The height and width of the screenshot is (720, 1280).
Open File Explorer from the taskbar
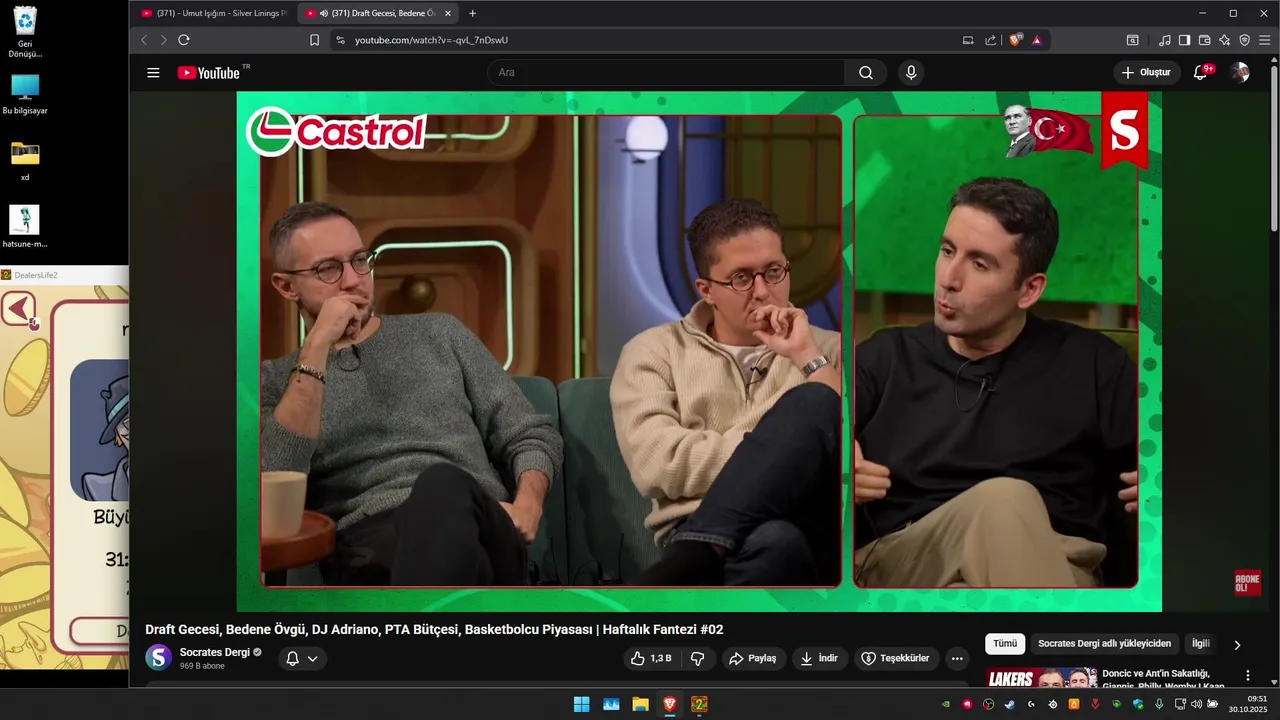[640, 704]
